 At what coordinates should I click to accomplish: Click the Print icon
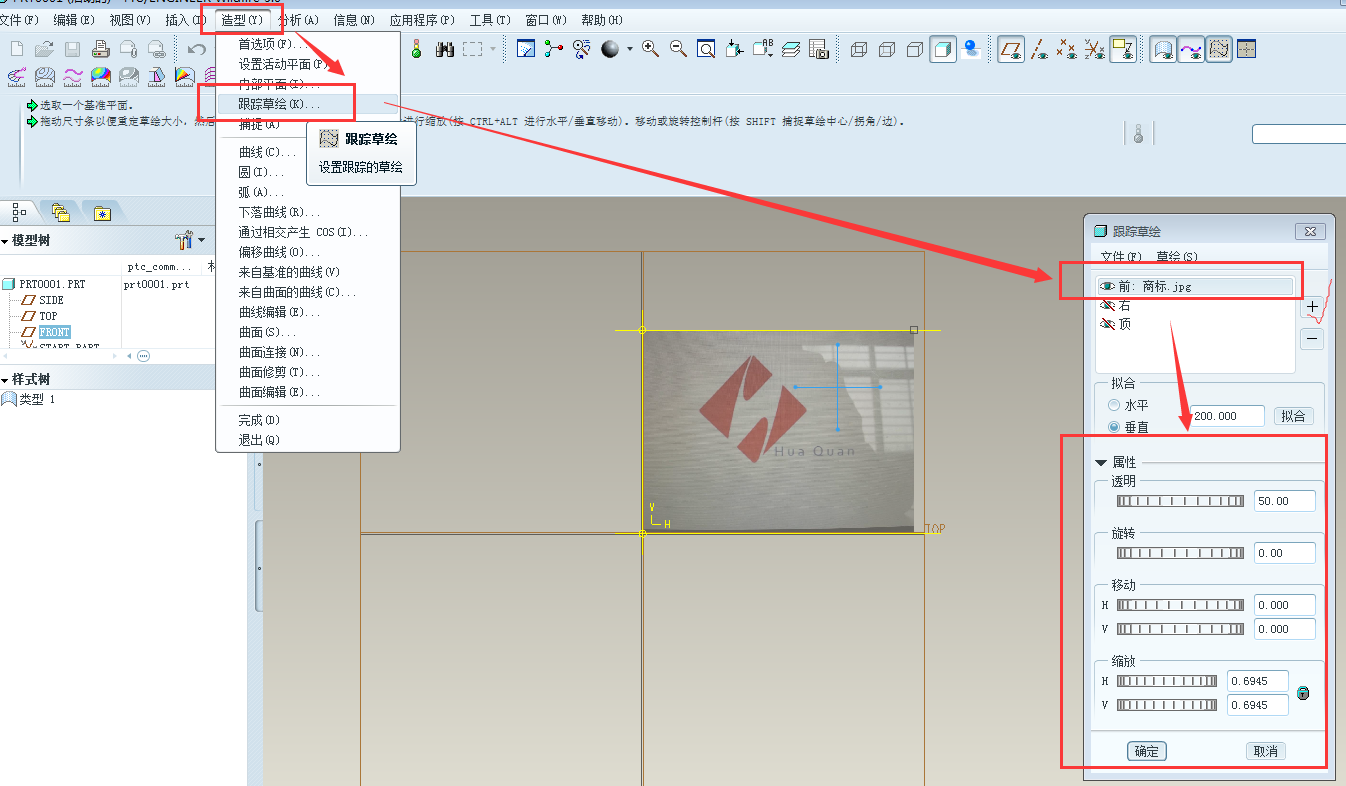pyautogui.click(x=100, y=49)
